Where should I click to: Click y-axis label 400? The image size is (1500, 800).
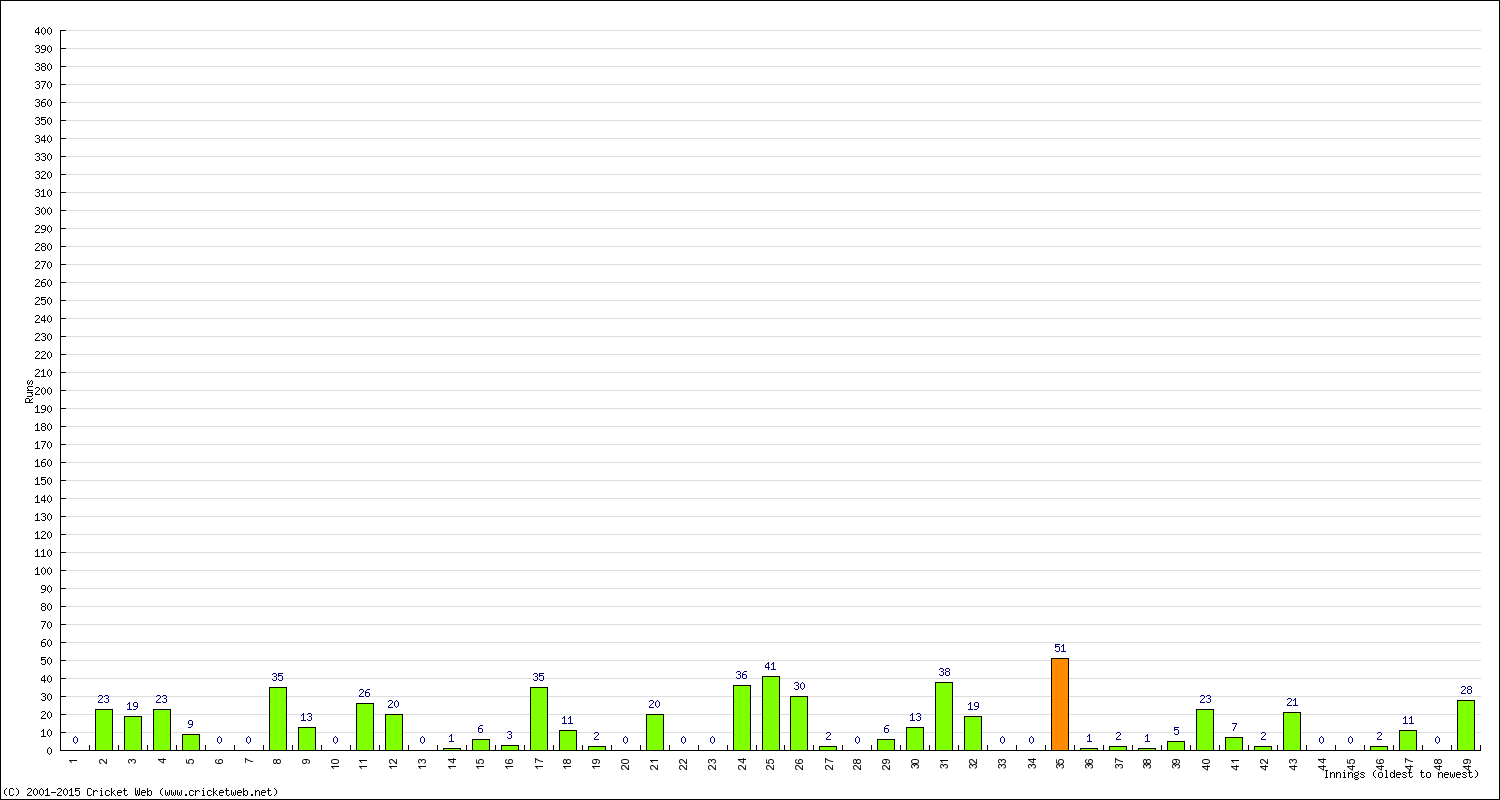[42, 31]
